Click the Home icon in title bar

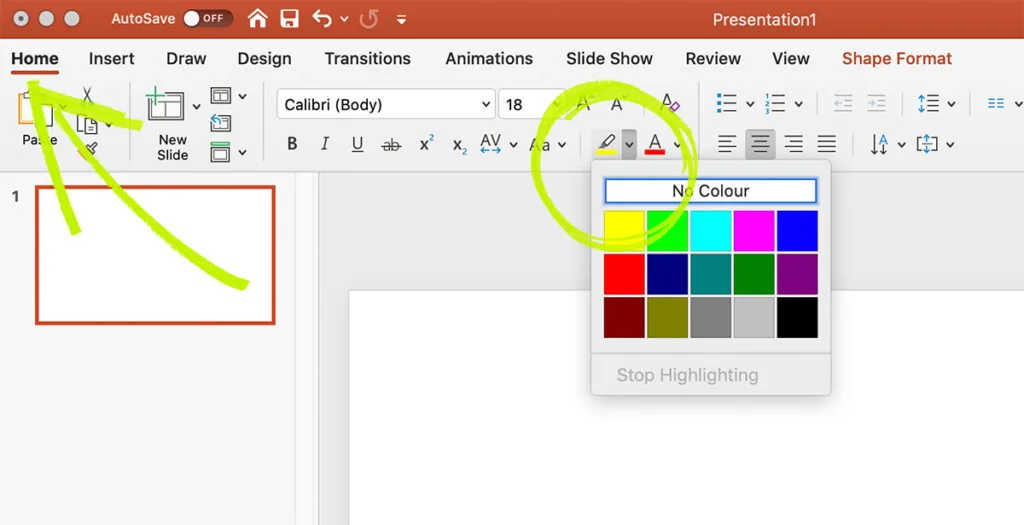point(257,18)
